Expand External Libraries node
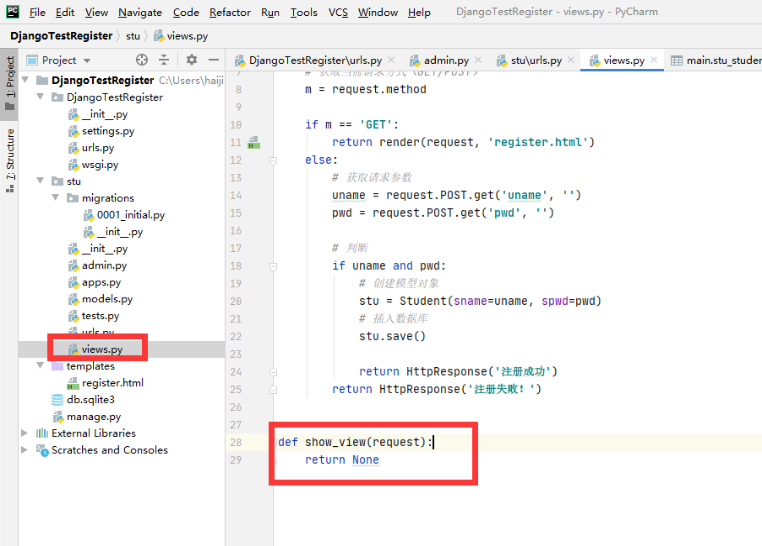762x546 pixels. 24,433
